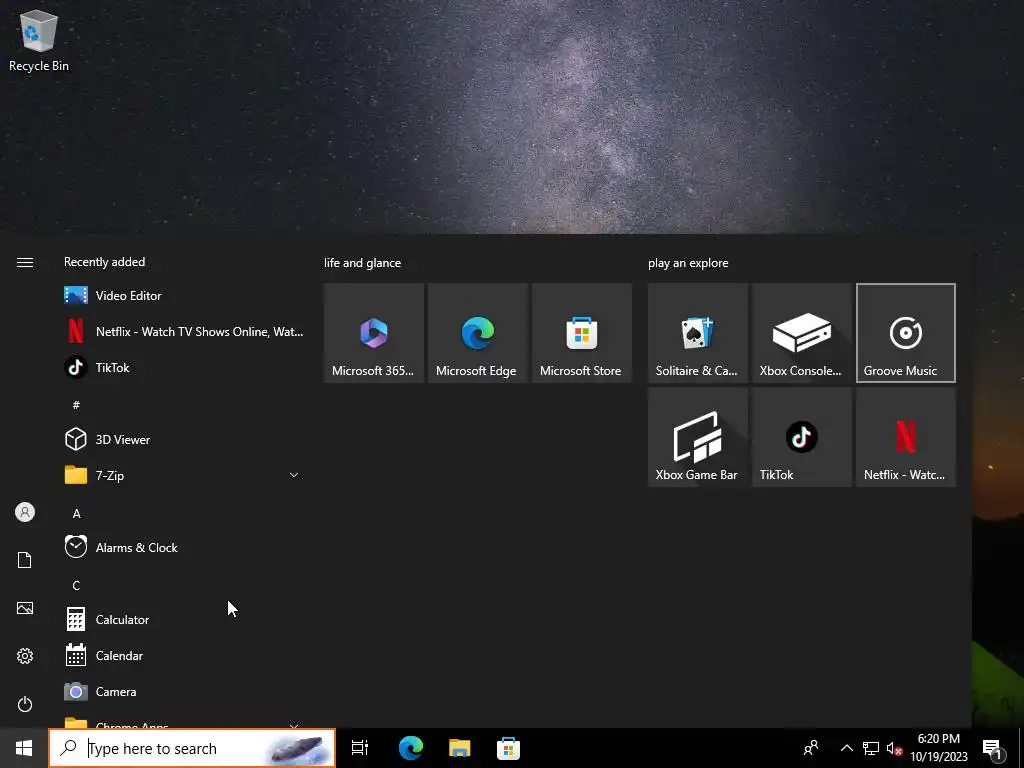Screen dimensions: 1024x768
Task: Open the 7-Zip folder entry
Action: coord(183,475)
